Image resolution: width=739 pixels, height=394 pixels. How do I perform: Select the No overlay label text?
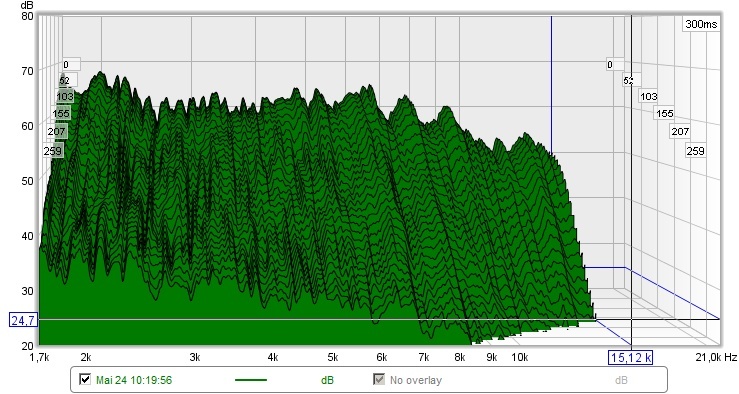(416, 380)
